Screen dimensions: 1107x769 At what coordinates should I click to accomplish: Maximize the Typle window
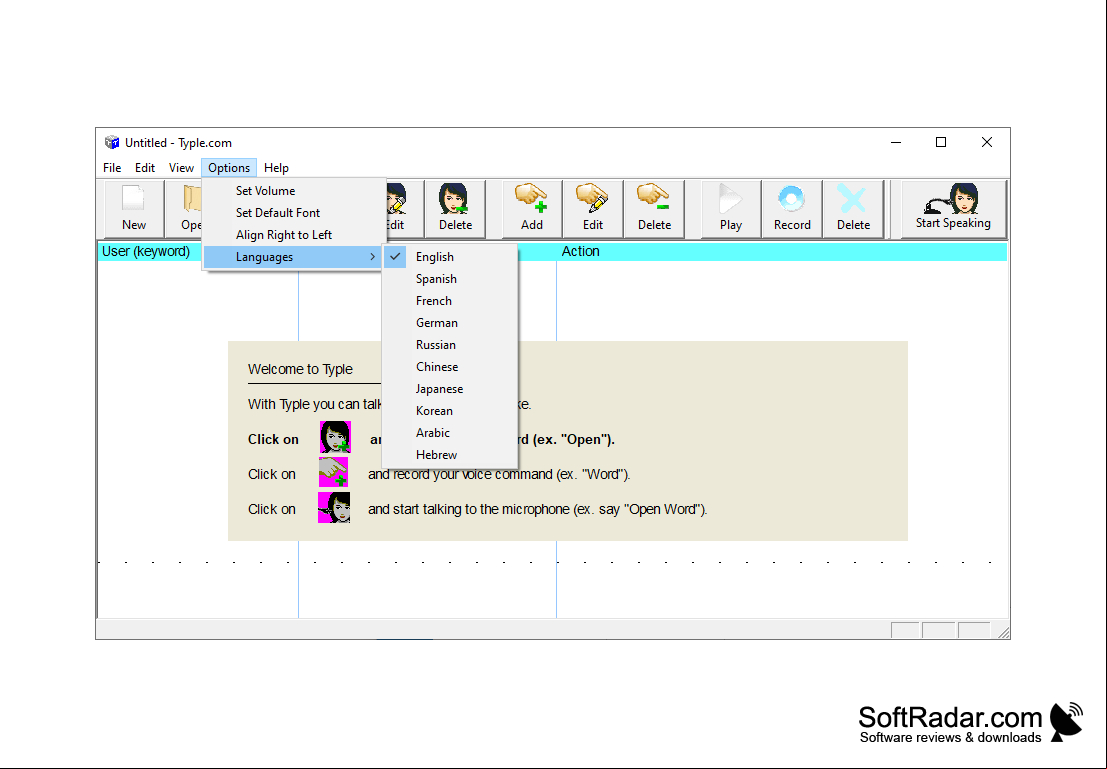pos(941,143)
